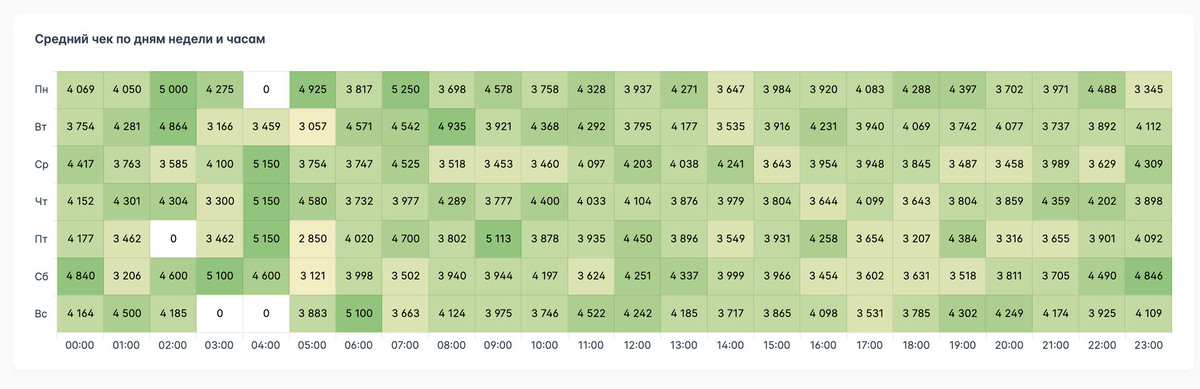
Task: Click the Пн 23:00 cell with 3 345
Action: 1148,90
